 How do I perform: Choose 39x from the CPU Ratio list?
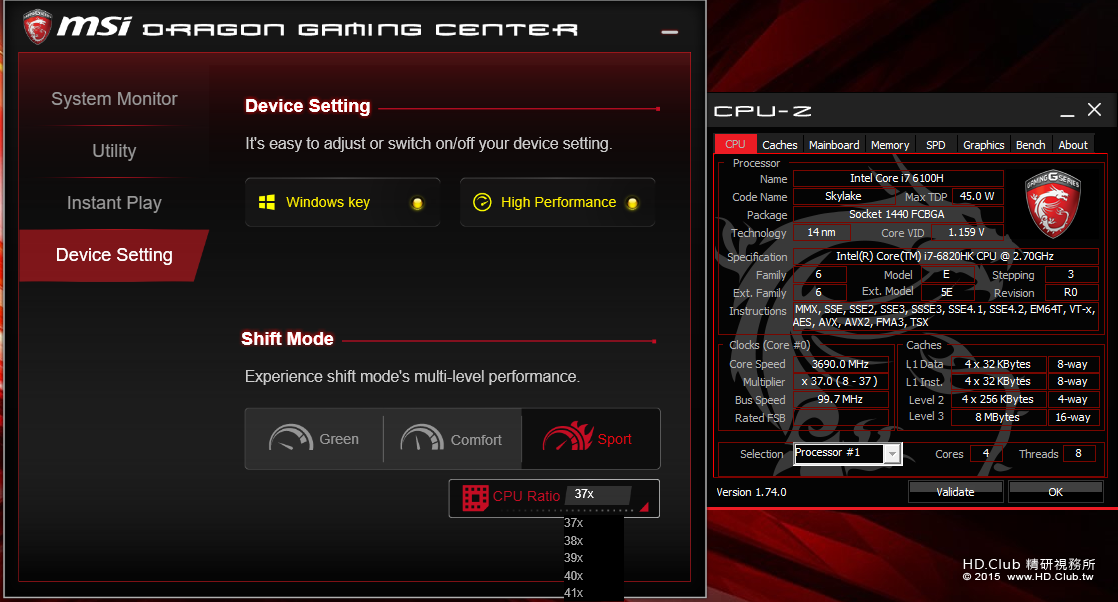pyautogui.click(x=573, y=558)
